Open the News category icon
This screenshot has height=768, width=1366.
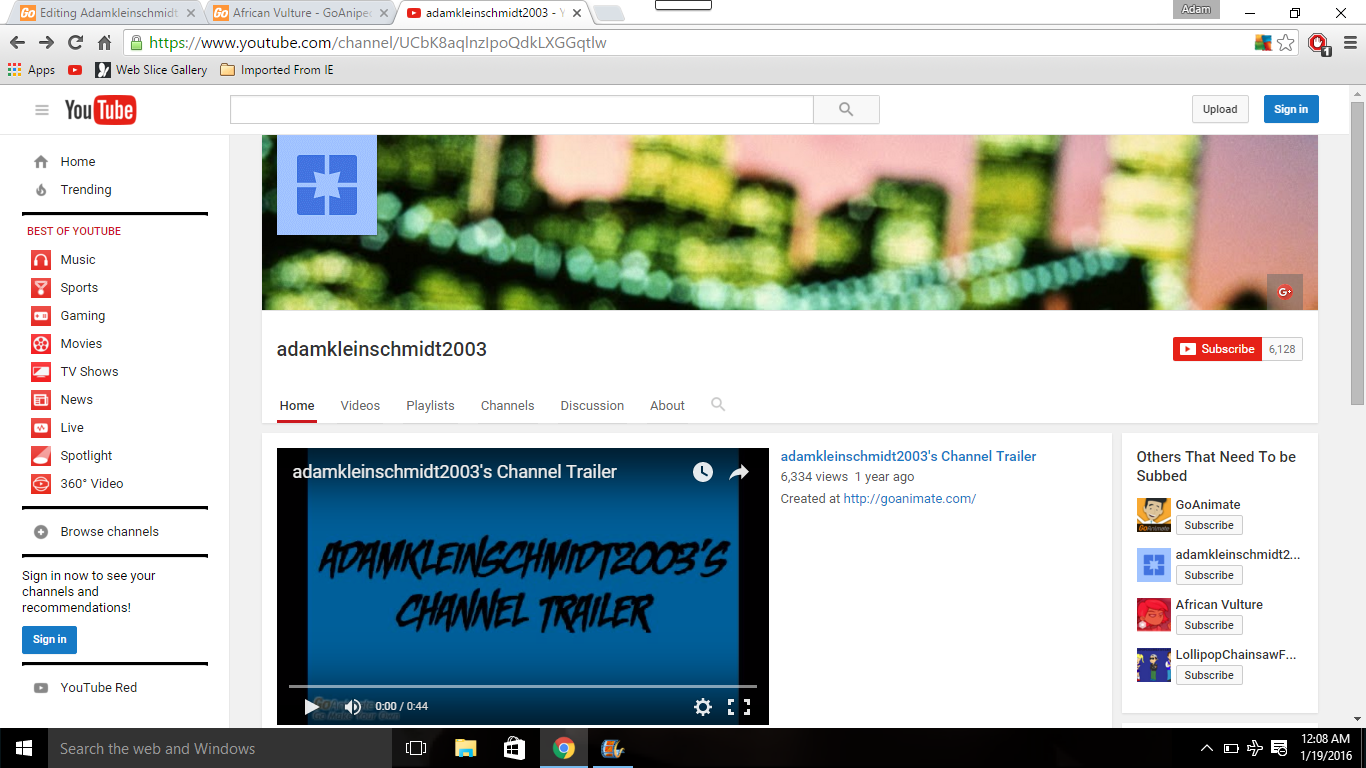click(41, 400)
